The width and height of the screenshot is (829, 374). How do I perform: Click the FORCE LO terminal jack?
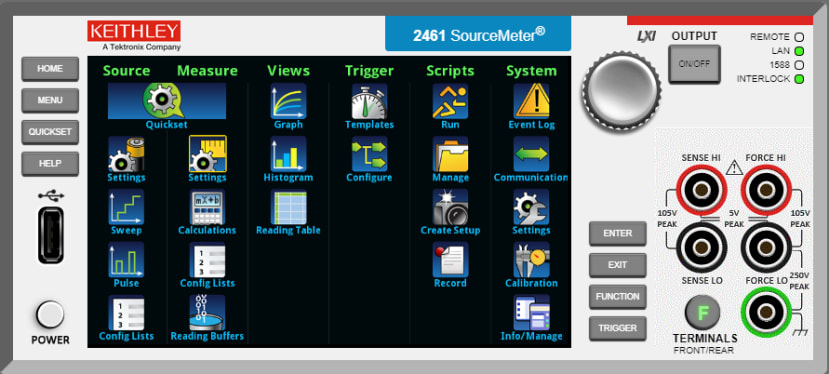pos(766,247)
